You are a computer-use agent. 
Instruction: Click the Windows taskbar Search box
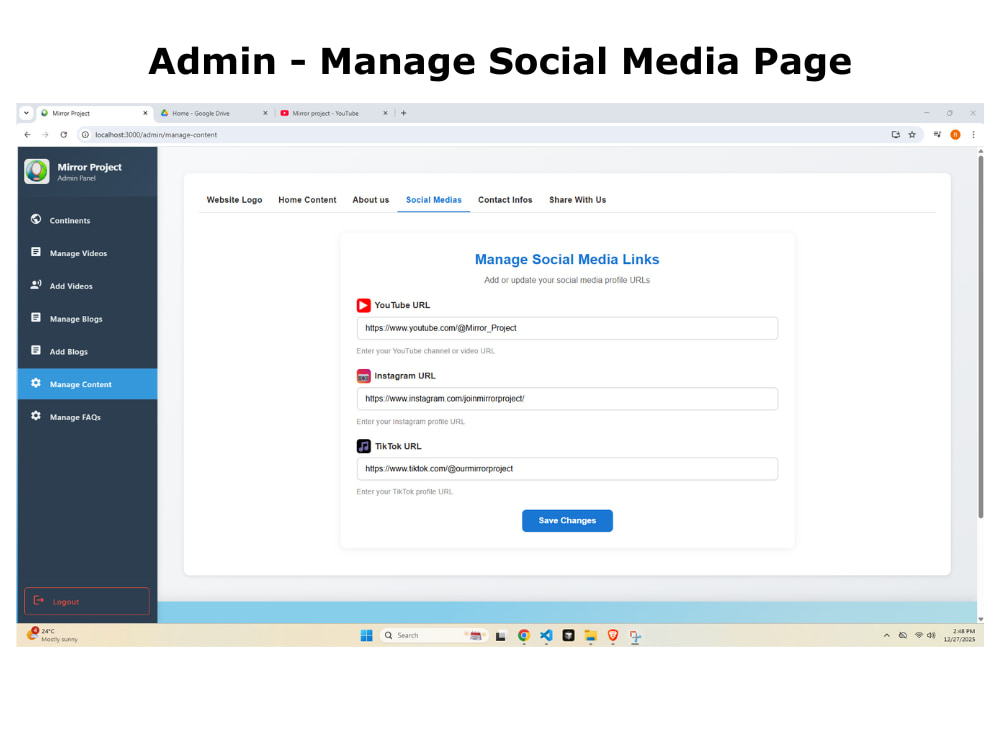[434, 635]
